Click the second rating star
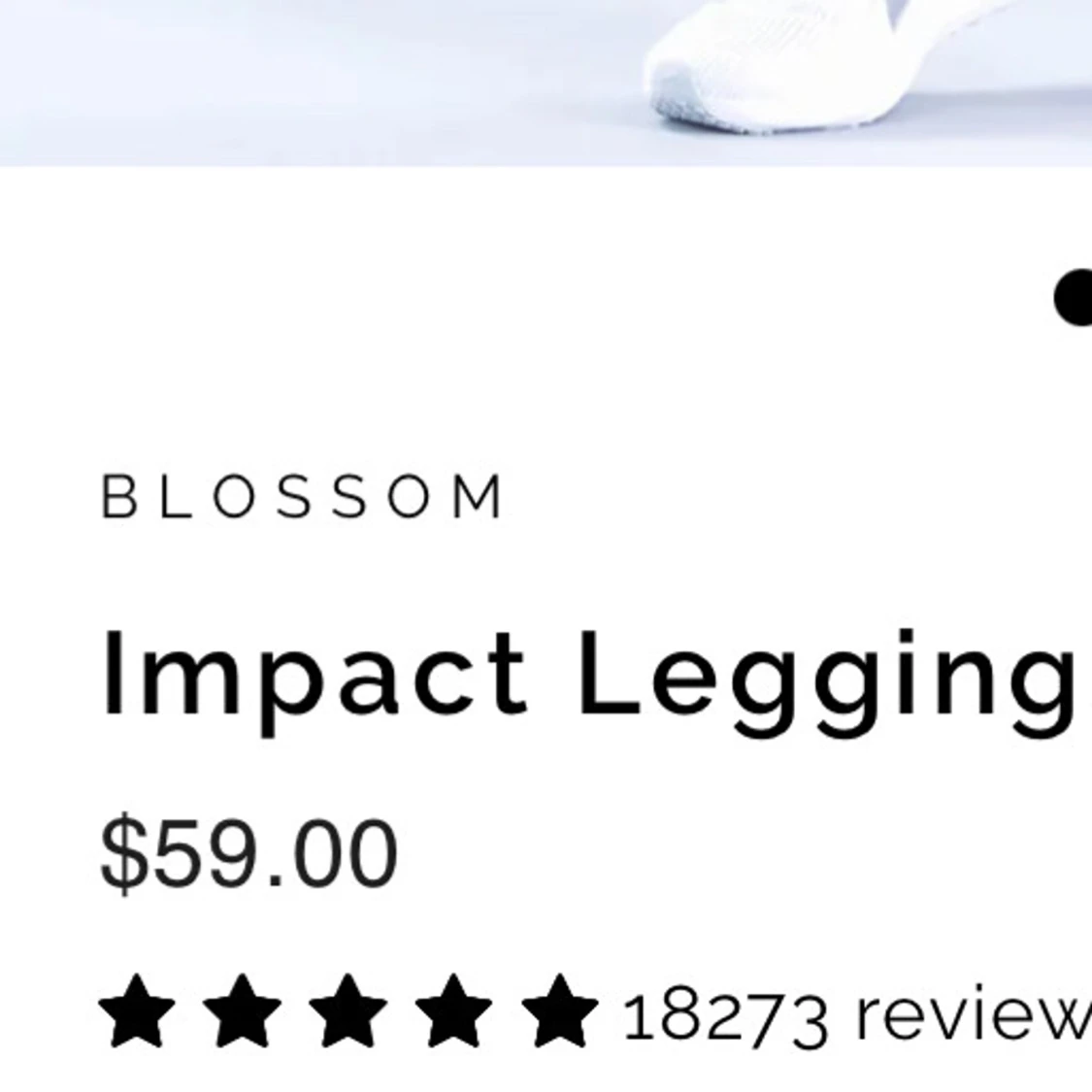 coord(242,1010)
